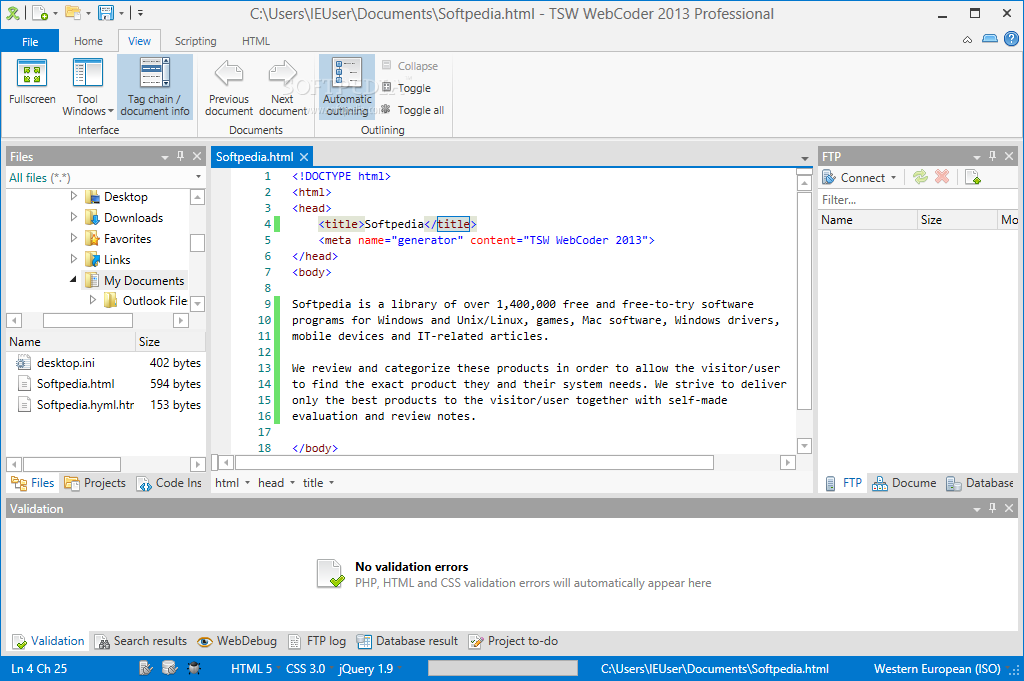Switch to the Home ribbon tab
The height and width of the screenshot is (681, 1024).
coord(88,41)
